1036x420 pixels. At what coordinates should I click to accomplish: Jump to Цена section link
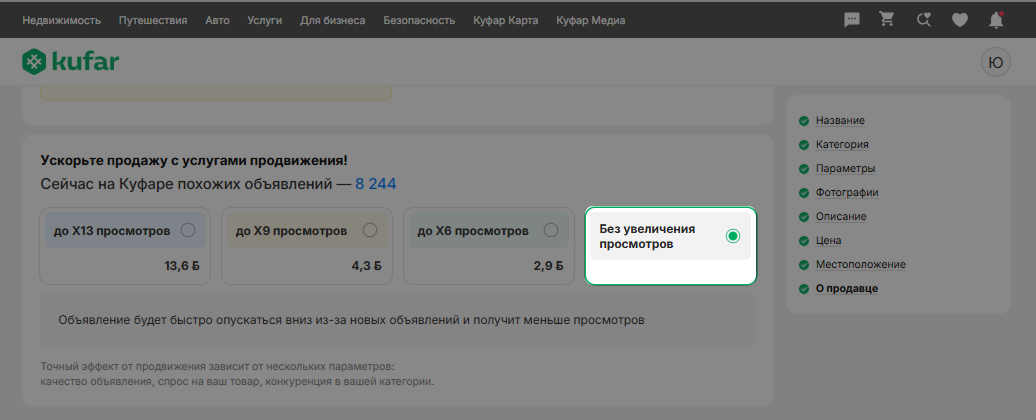[x=829, y=240]
